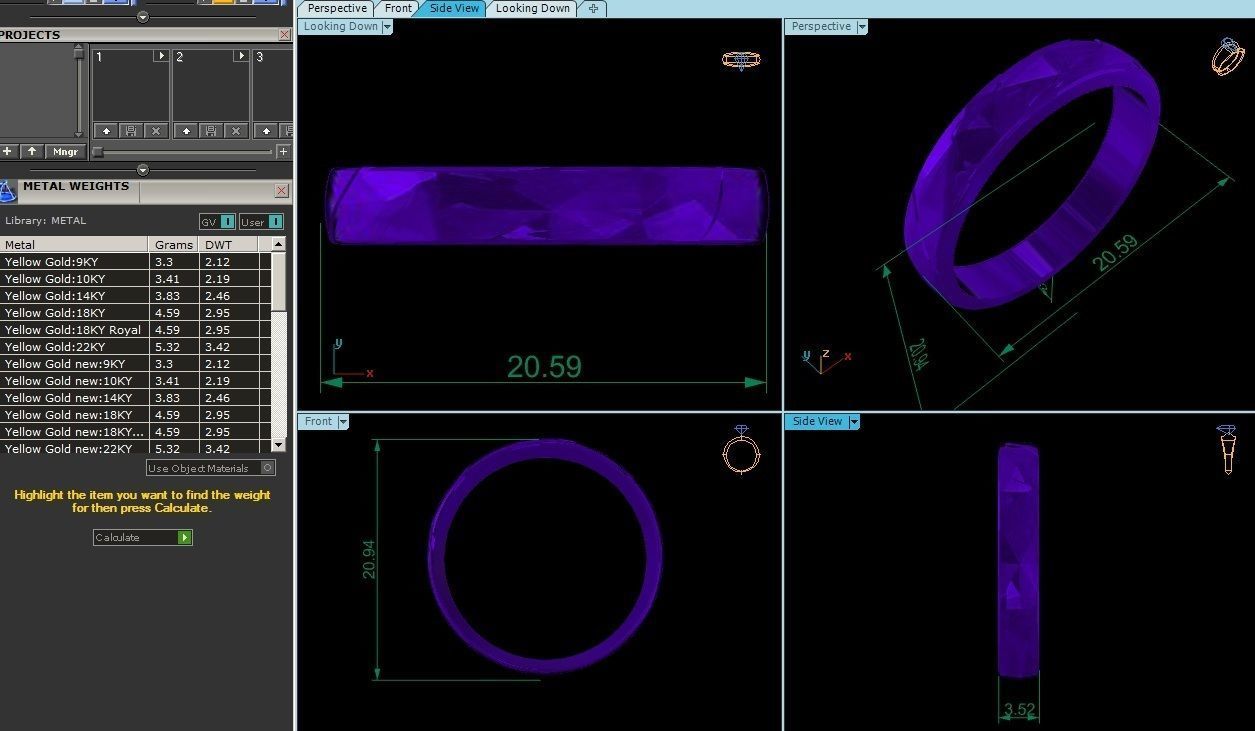Switch to the Front tab

[x=398, y=8]
